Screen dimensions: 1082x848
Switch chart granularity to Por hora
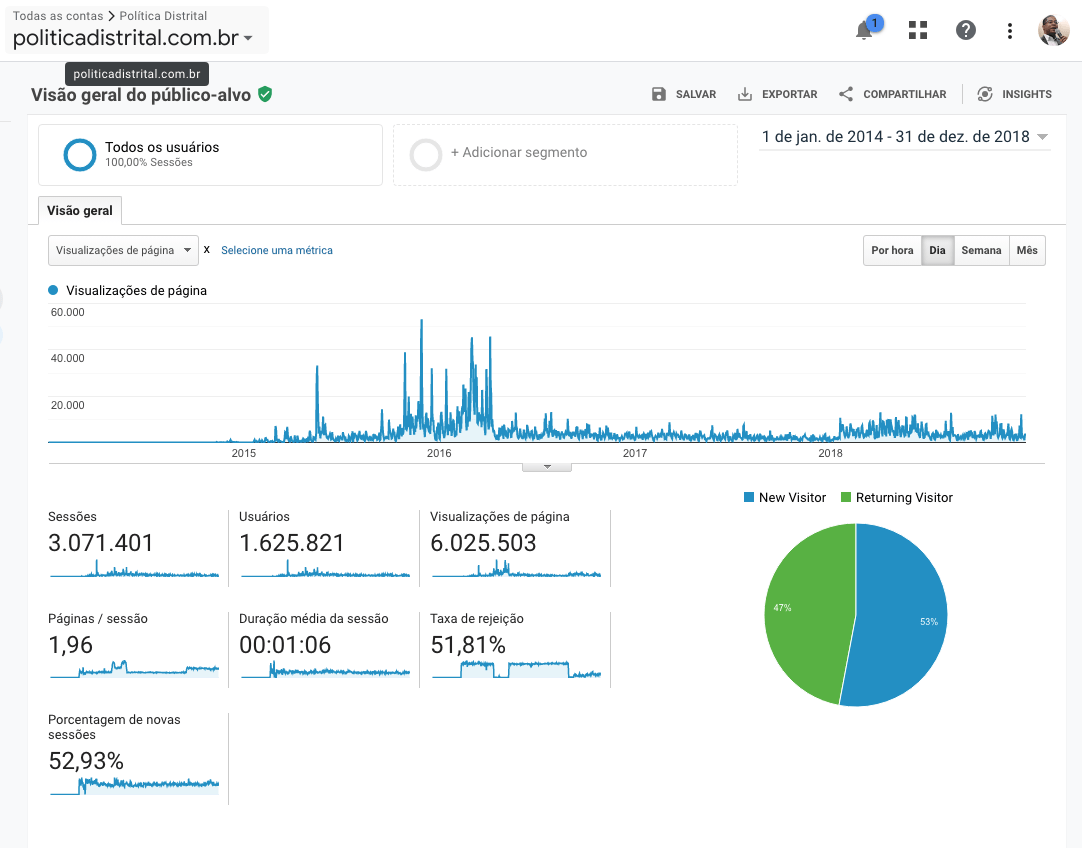pyautogui.click(x=892, y=250)
